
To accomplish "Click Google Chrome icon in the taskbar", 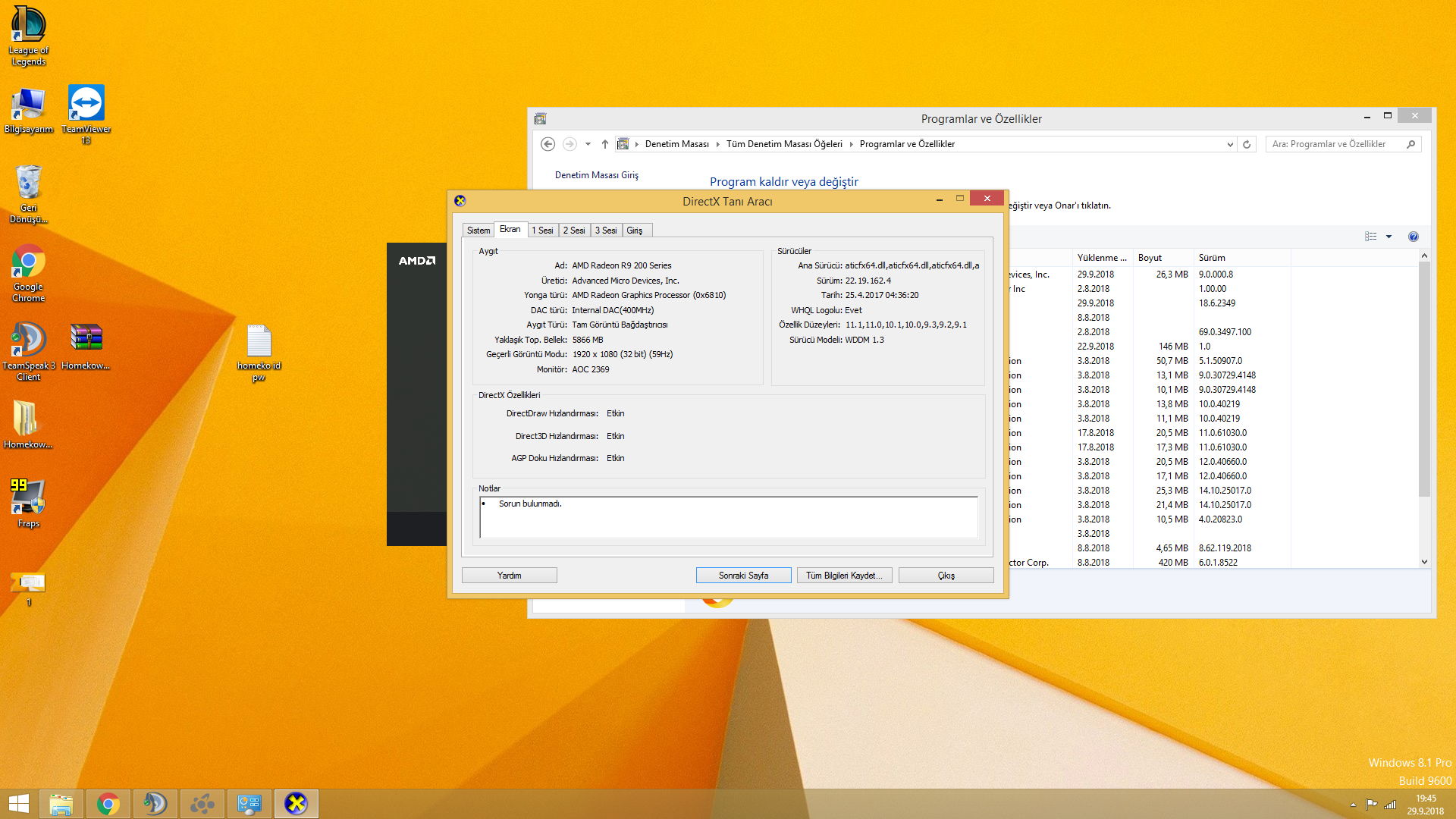I will 108,804.
